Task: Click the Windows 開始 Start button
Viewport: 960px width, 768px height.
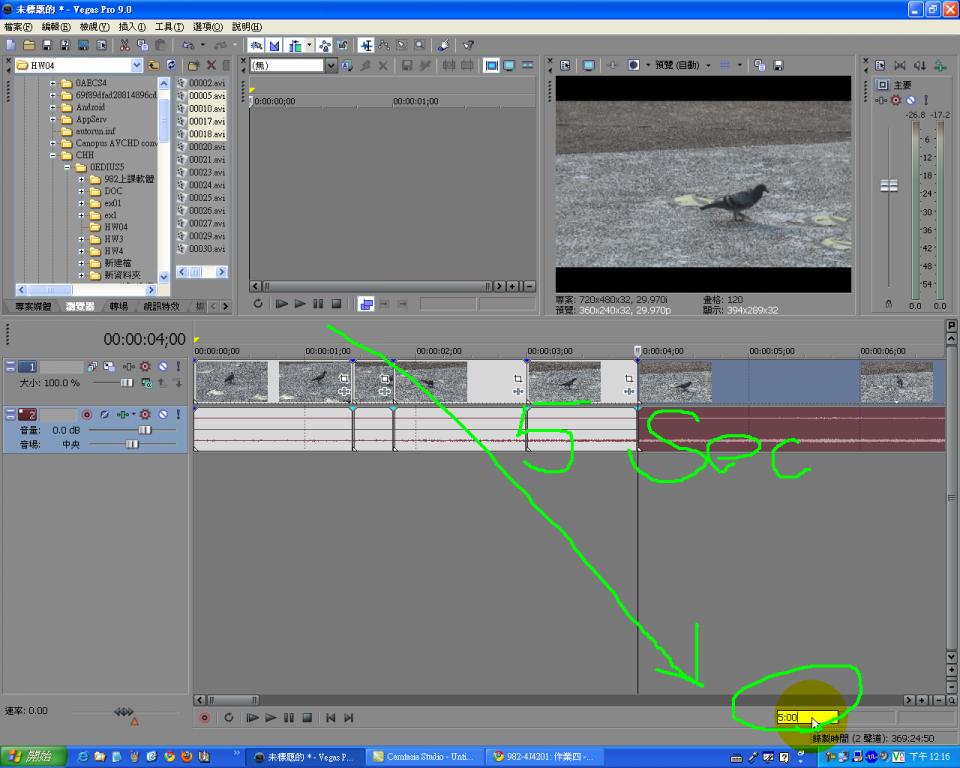Action: 34,756
